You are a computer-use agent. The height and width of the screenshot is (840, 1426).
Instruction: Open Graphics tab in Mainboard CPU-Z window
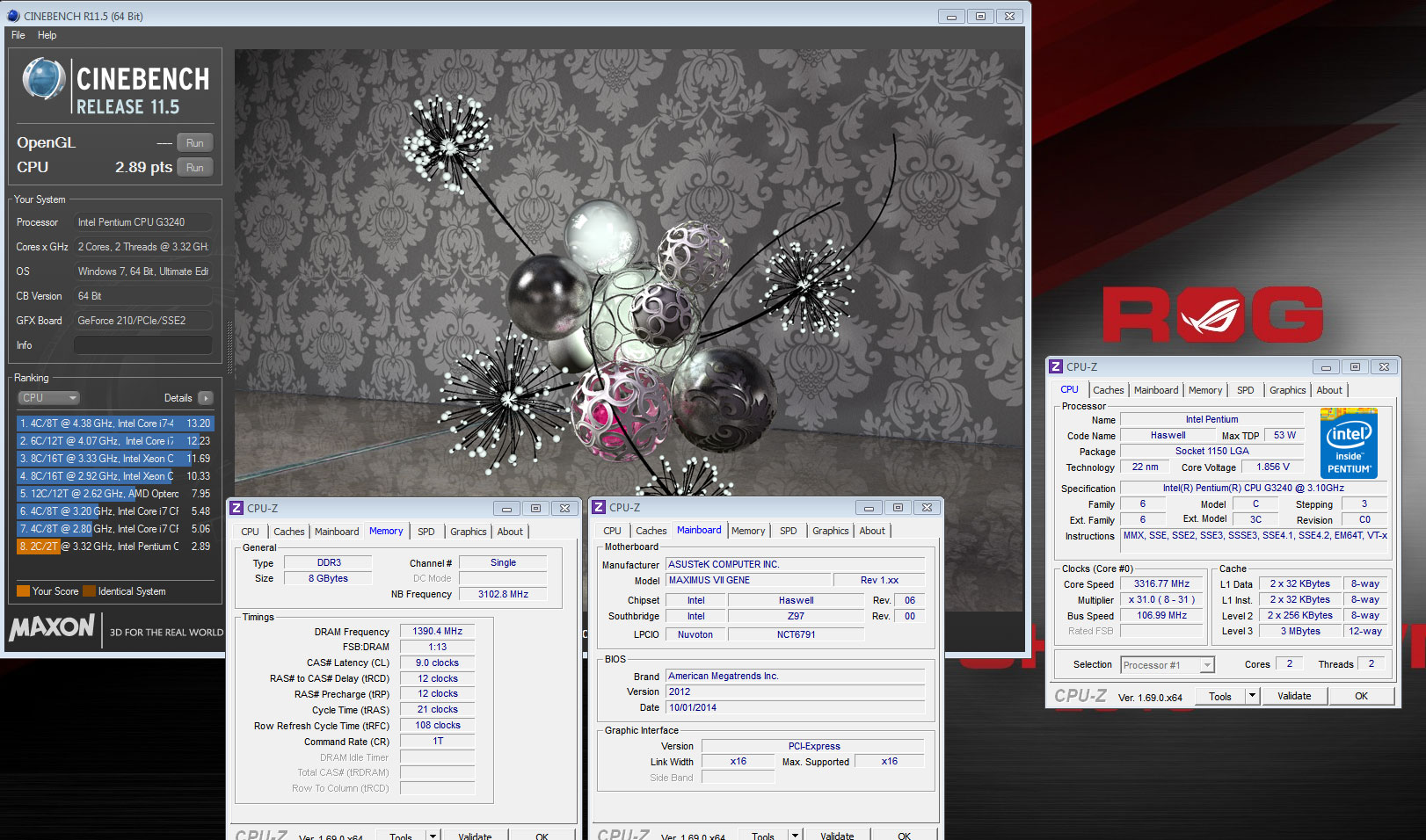pyautogui.click(x=831, y=531)
